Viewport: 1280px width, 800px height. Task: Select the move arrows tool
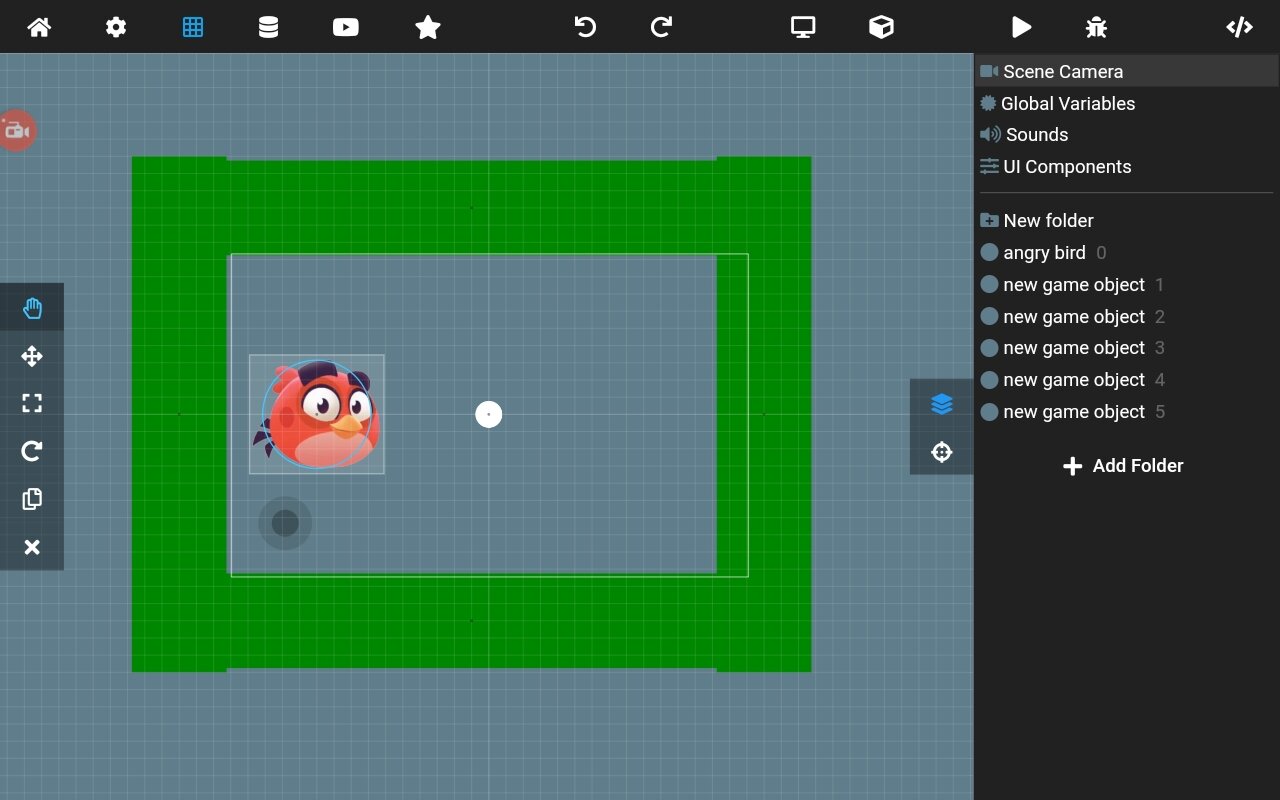(32, 356)
